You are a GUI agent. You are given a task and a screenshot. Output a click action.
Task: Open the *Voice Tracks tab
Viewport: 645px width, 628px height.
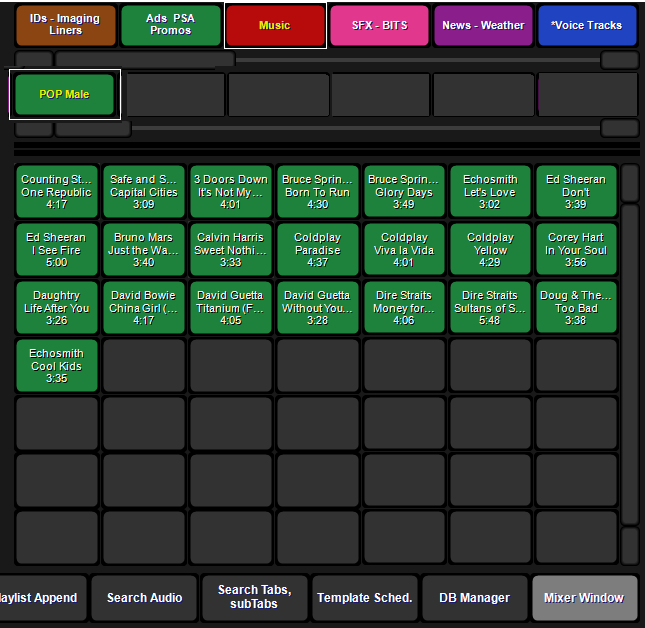[x=587, y=25]
